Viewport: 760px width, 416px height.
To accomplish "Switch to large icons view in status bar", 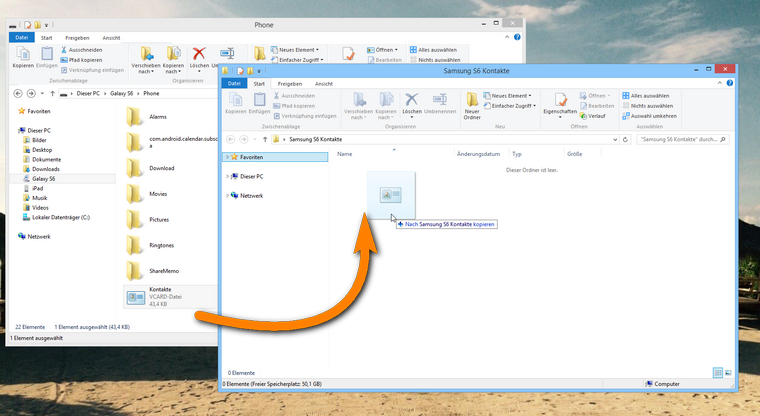I will (729, 372).
